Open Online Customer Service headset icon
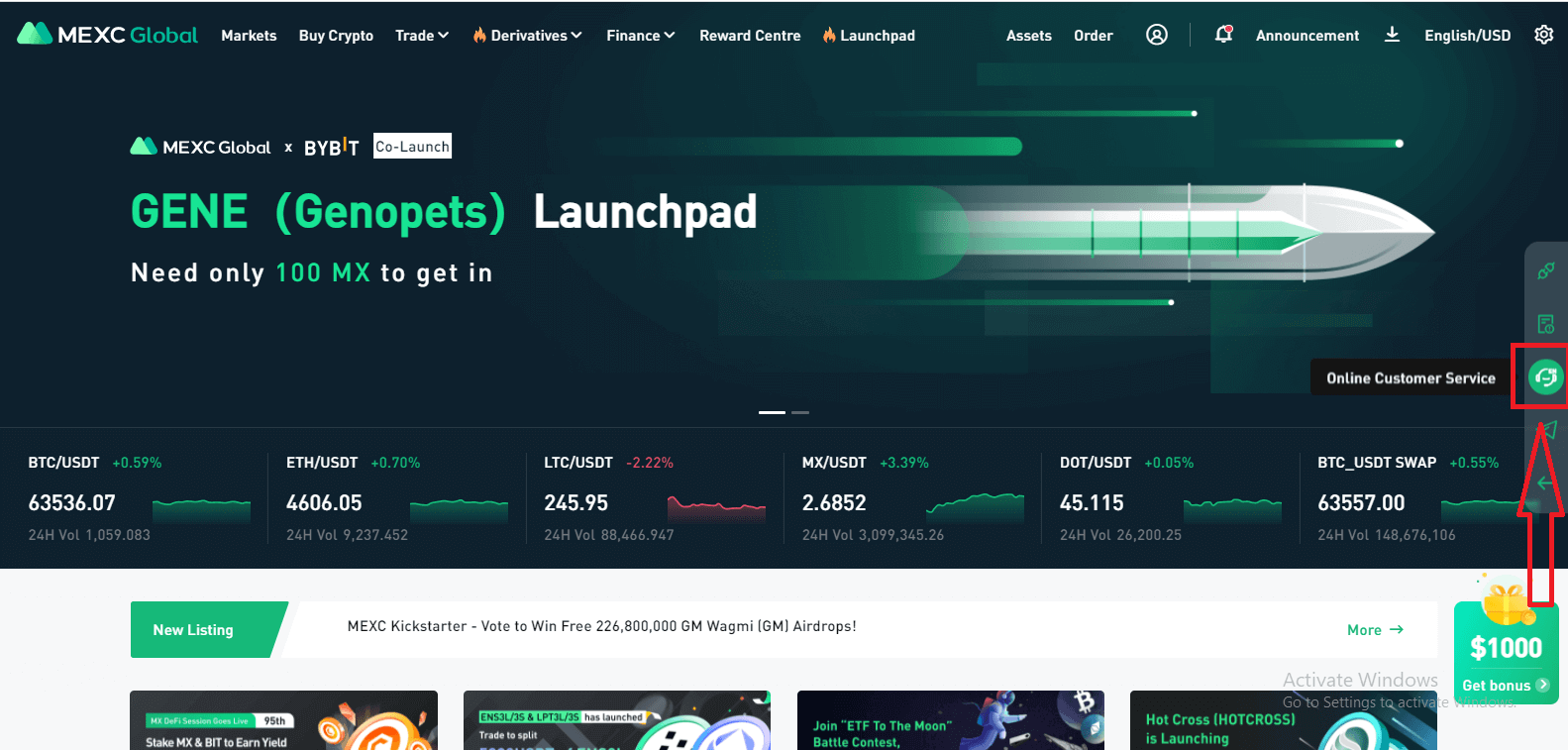 1545,376
